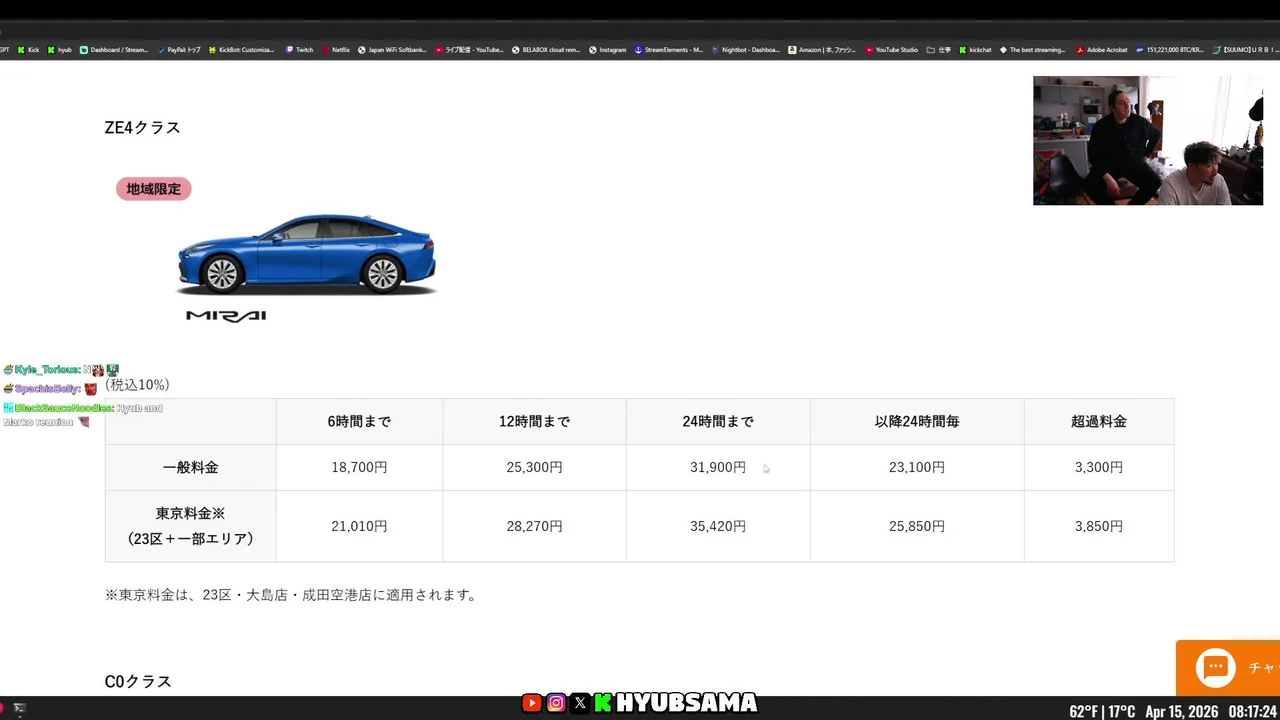1280x720 pixels.
Task: Open the Amazon bookmark
Action: pyautogui.click(x=822, y=49)
